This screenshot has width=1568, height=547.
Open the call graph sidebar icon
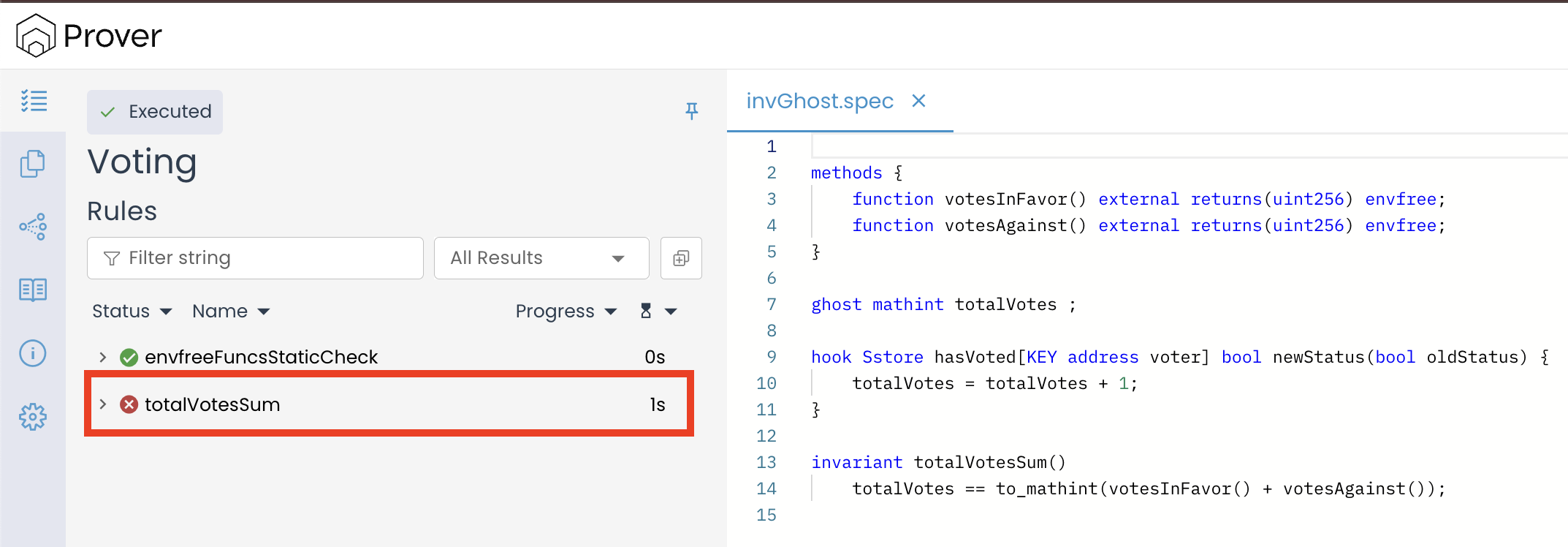click(33, 227)
